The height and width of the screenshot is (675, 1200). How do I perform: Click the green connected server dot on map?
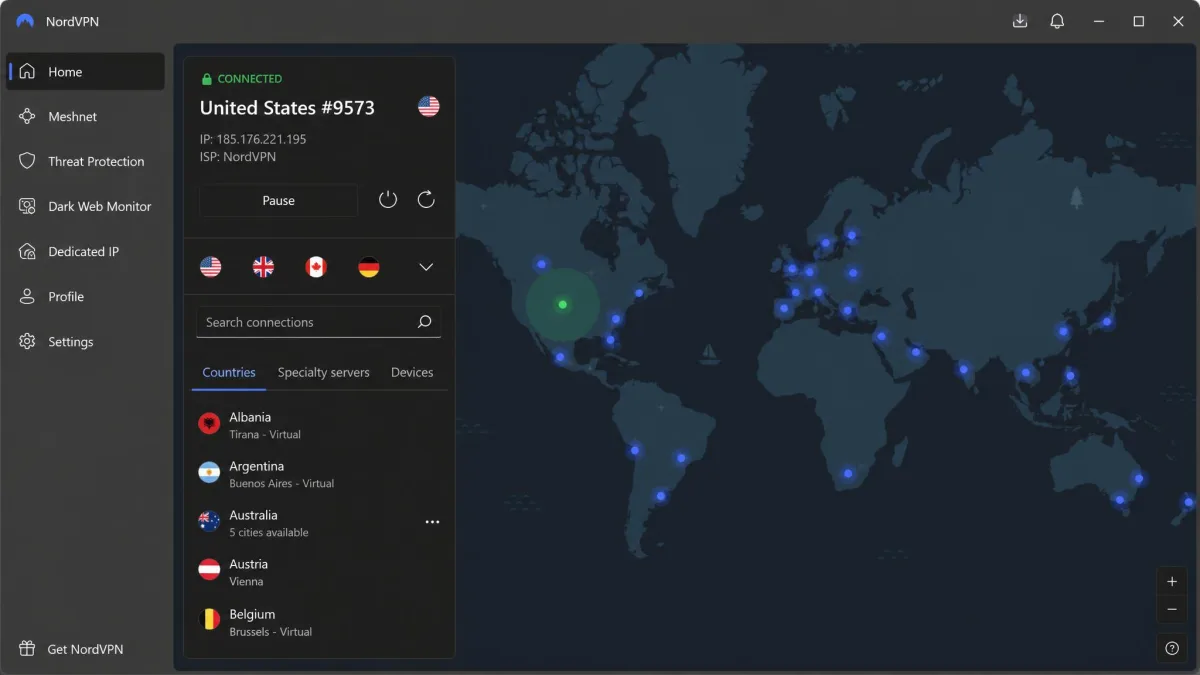pyautogui.click(x=563, y=304)
